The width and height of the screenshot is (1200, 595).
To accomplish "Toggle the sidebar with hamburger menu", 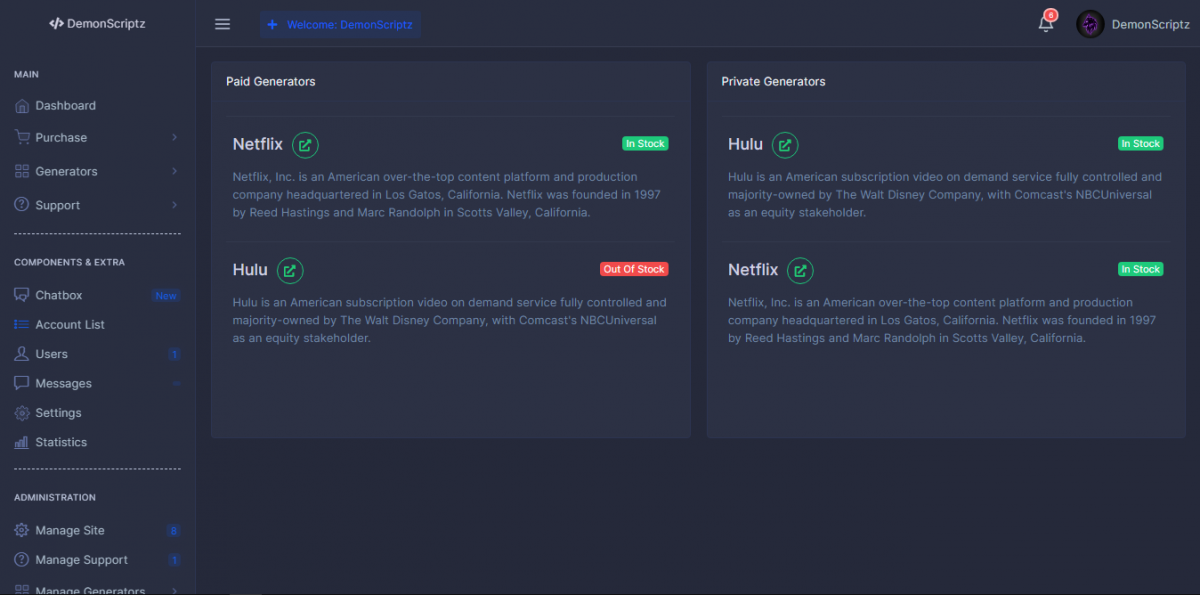I will tap(222, 24).
